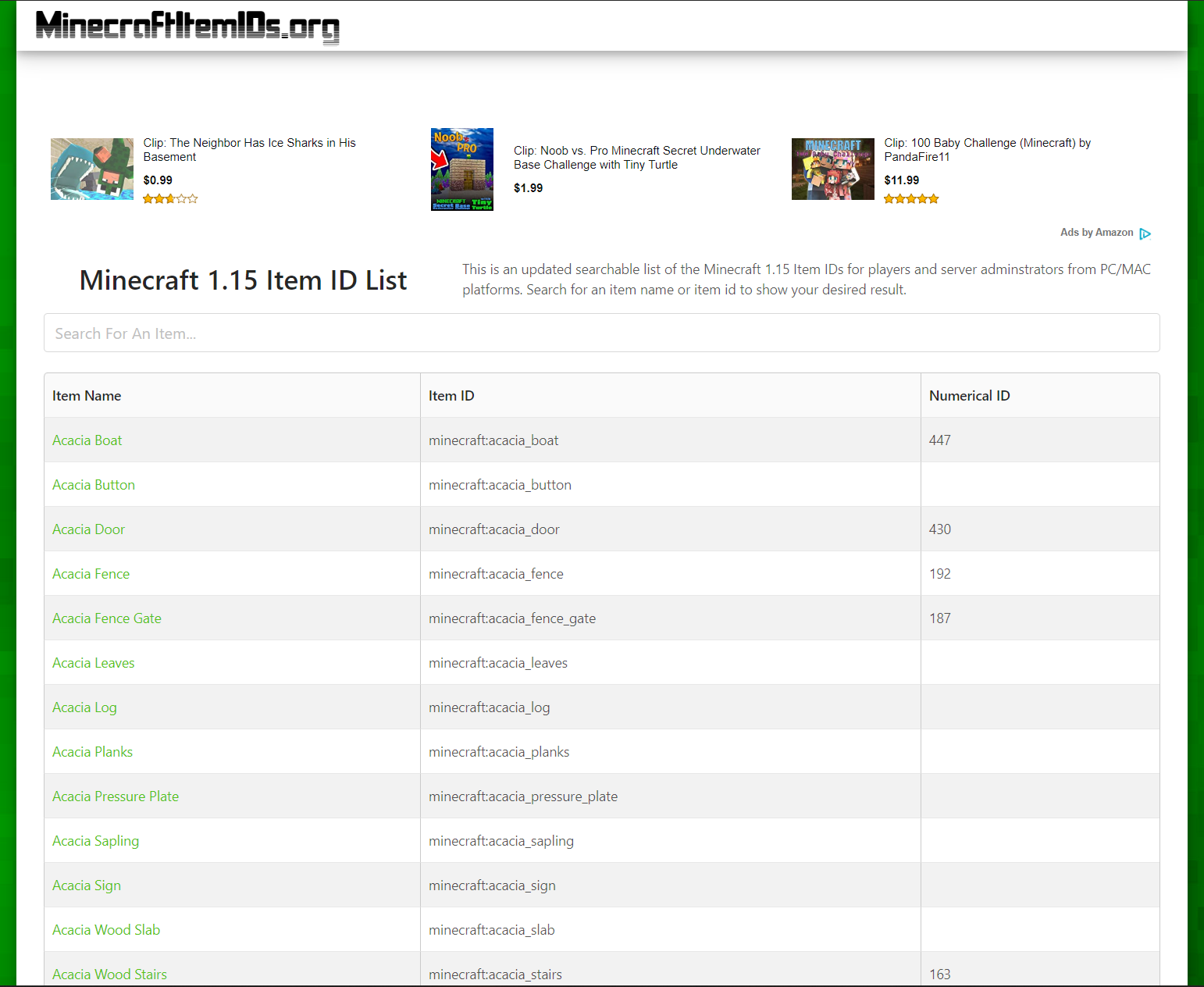This screenshot has height=987, width=1204.
Task: Click the MinecraftItemIDs.org site logo
Action: coord(187,26)
